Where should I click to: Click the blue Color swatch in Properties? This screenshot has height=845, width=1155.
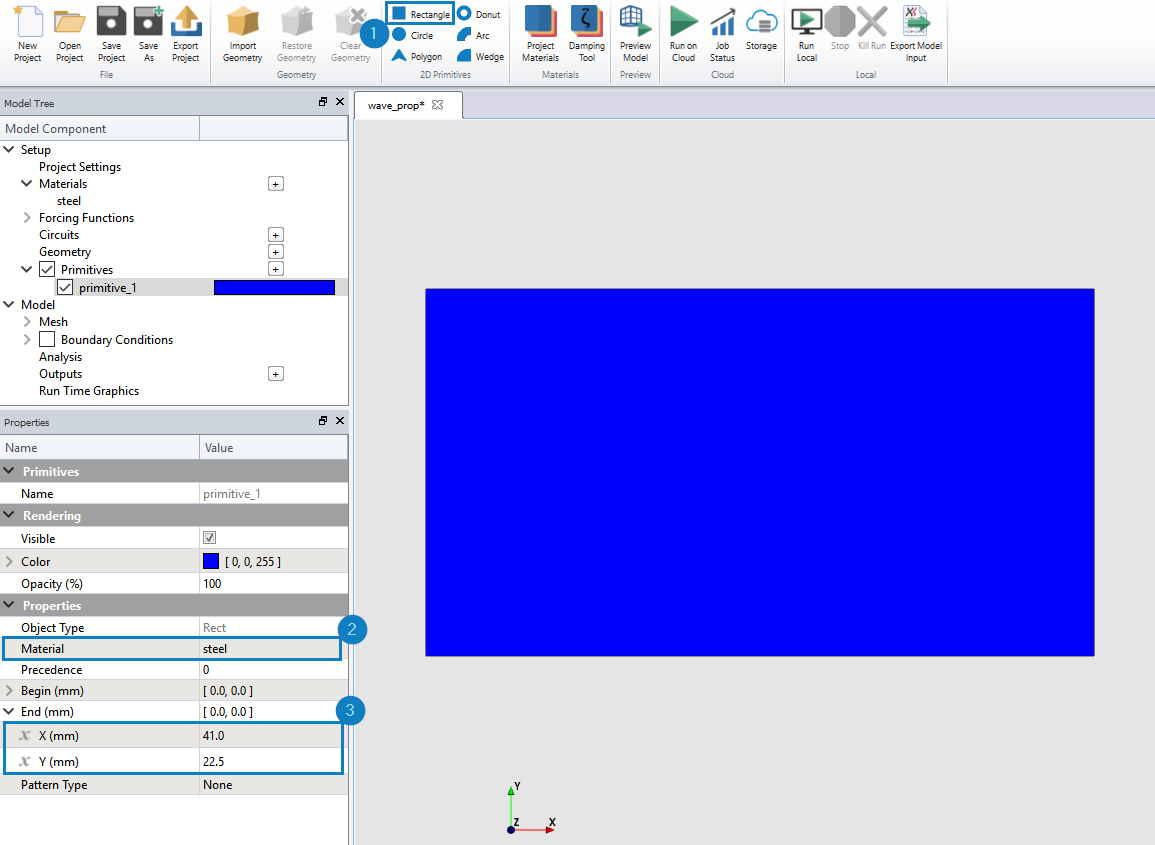click(211, 561)
